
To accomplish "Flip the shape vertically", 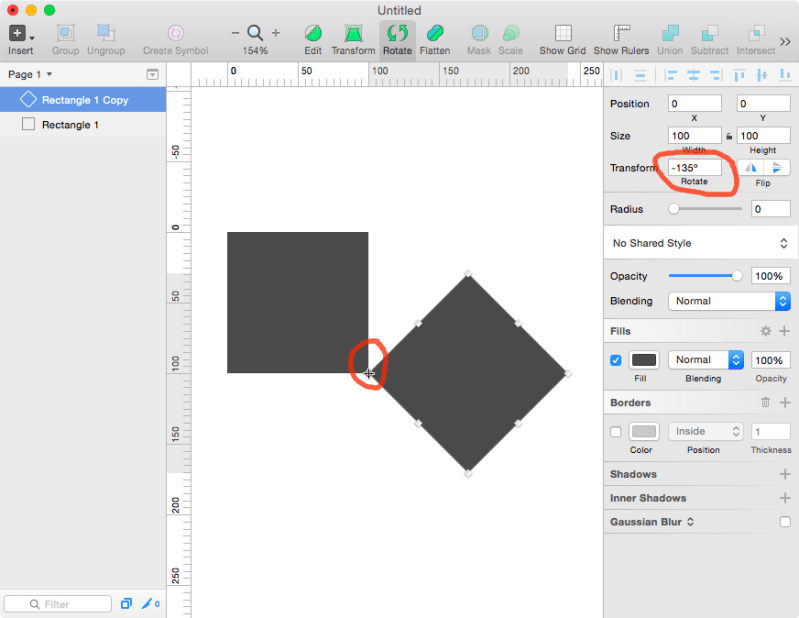I will click(777, 168).
